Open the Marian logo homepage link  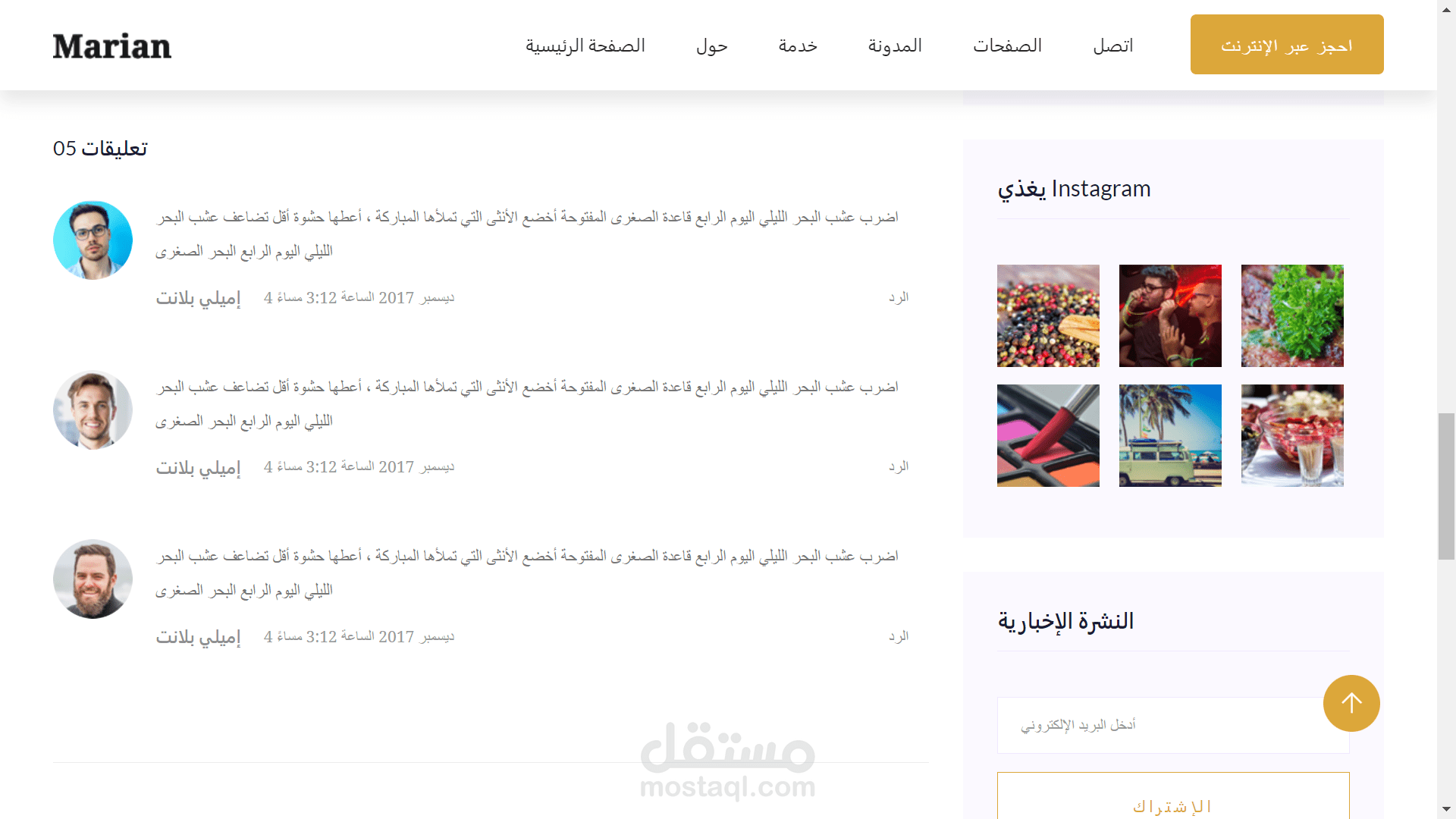pos(112,46)
